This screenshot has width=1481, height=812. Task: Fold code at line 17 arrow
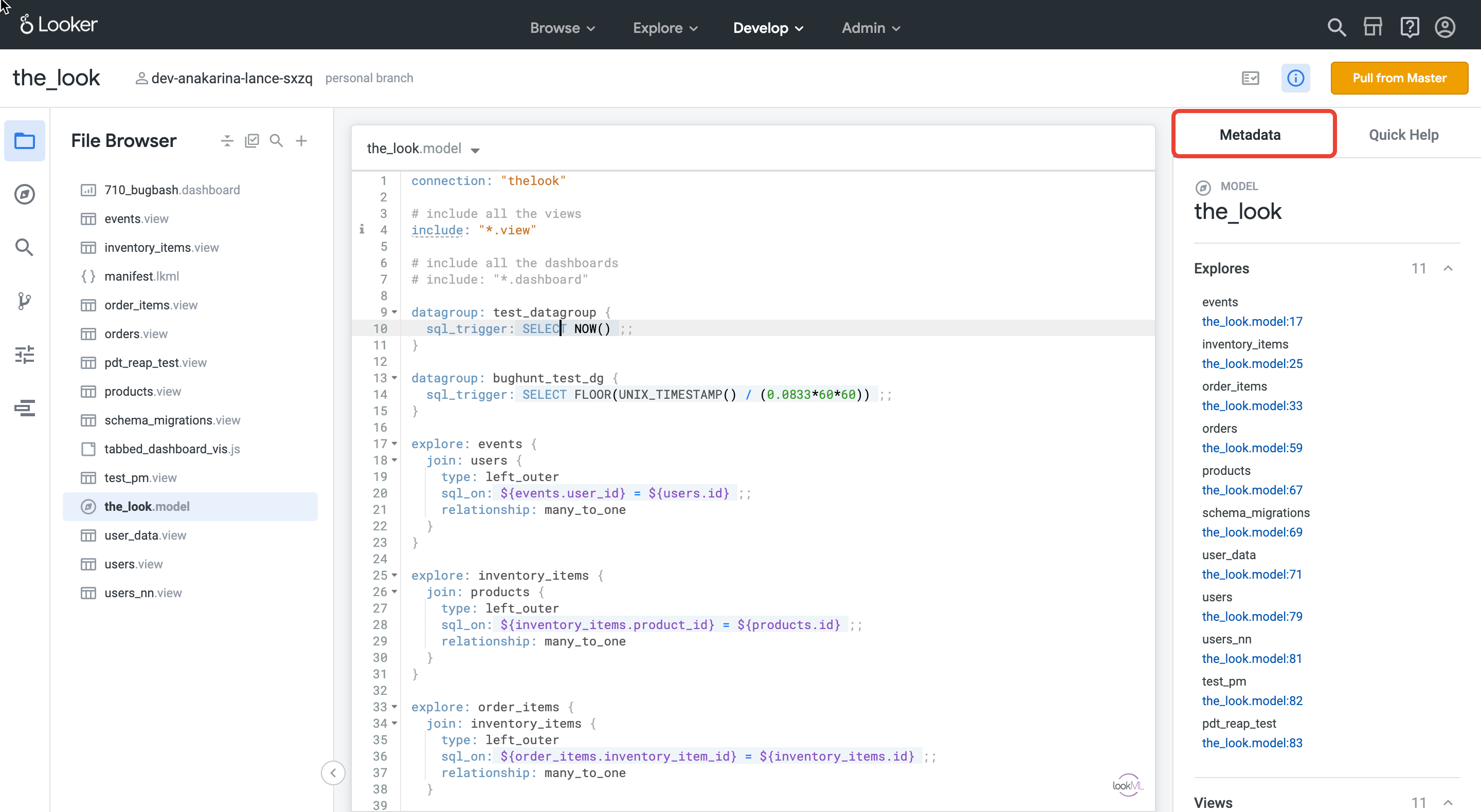(x=395, y=444)
